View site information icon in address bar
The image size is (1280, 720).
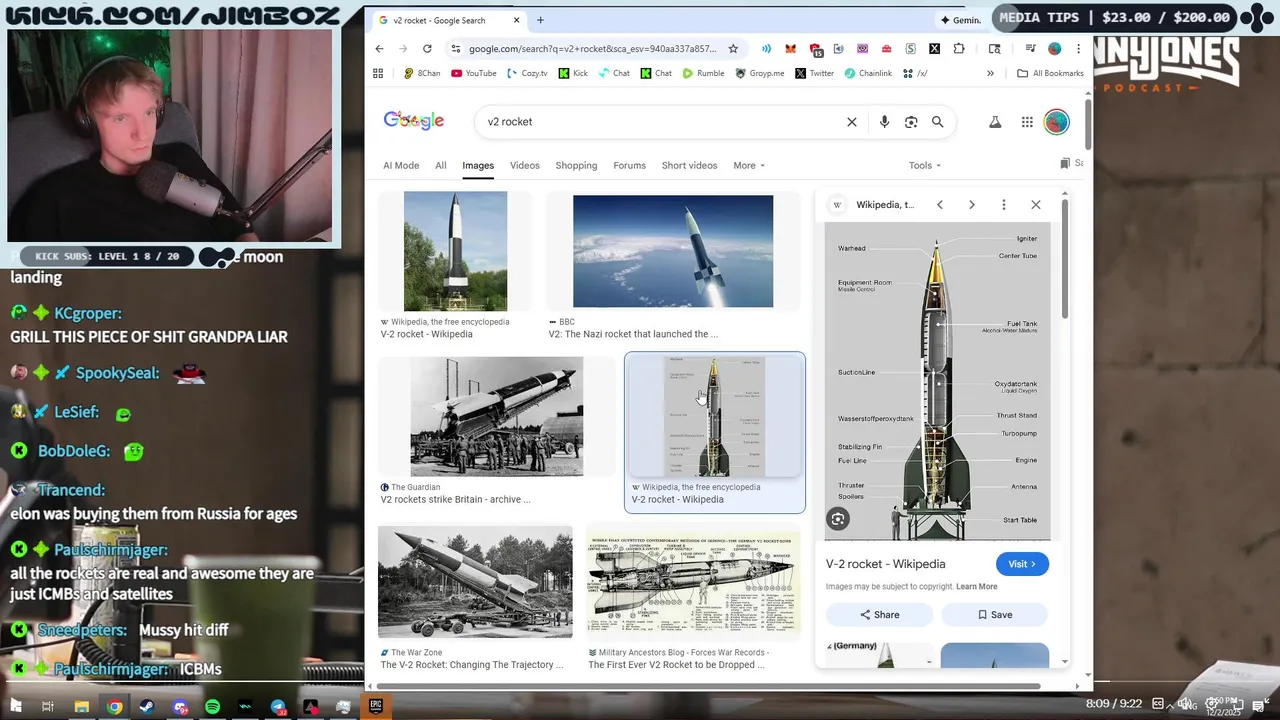pos(456,48)
